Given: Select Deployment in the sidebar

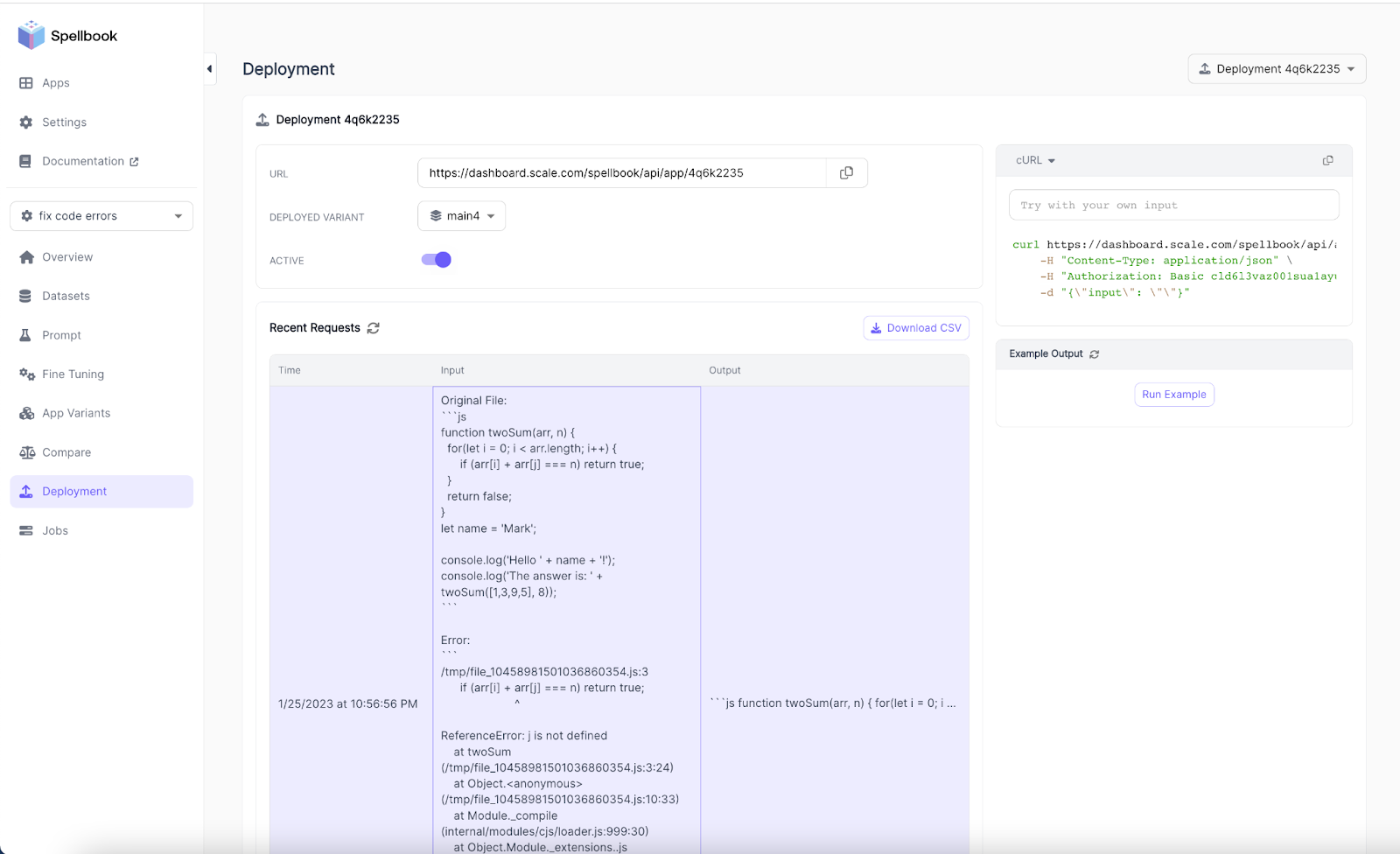Looking at the screenshot, I should [x=101, y=492].
